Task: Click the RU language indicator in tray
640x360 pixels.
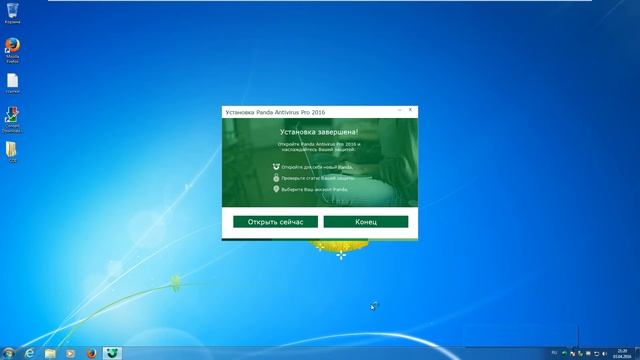Action: click(x=554, y=353)
